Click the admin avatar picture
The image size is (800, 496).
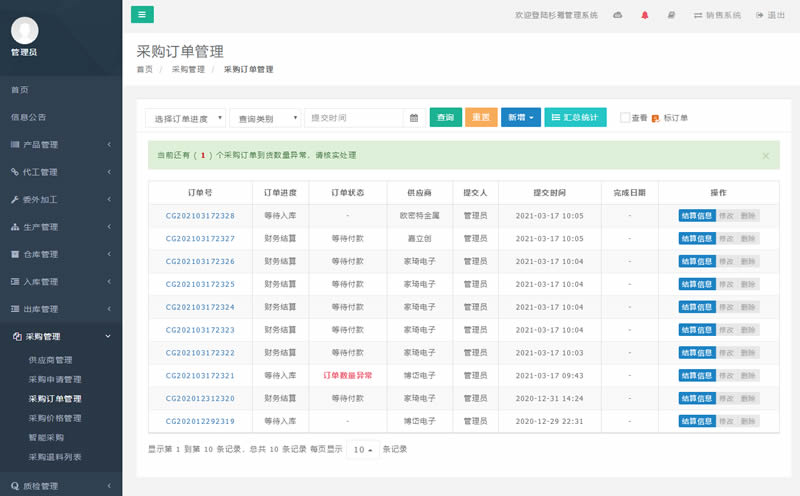(x=24, y=31)
